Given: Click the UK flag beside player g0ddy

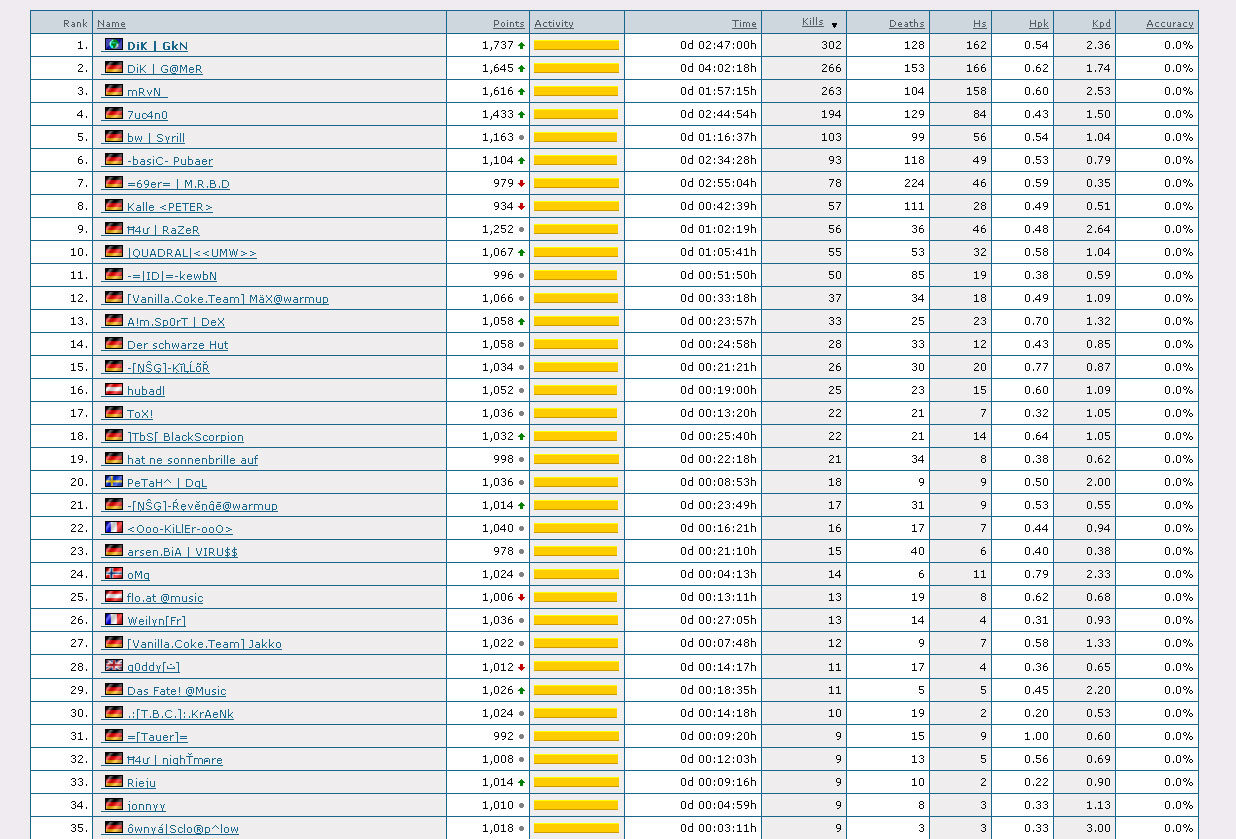Looking at the screenshot, I should (x=114, y=666).
